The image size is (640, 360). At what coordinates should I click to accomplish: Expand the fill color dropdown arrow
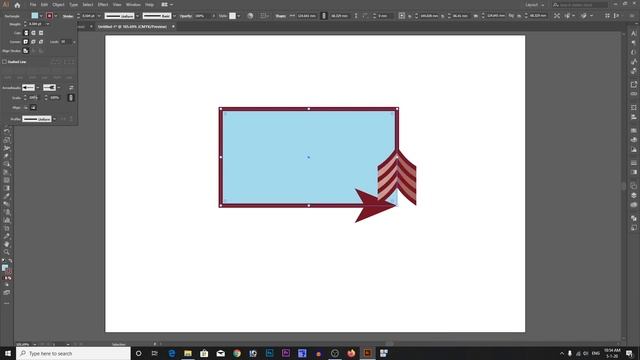[x=41, y=16]
